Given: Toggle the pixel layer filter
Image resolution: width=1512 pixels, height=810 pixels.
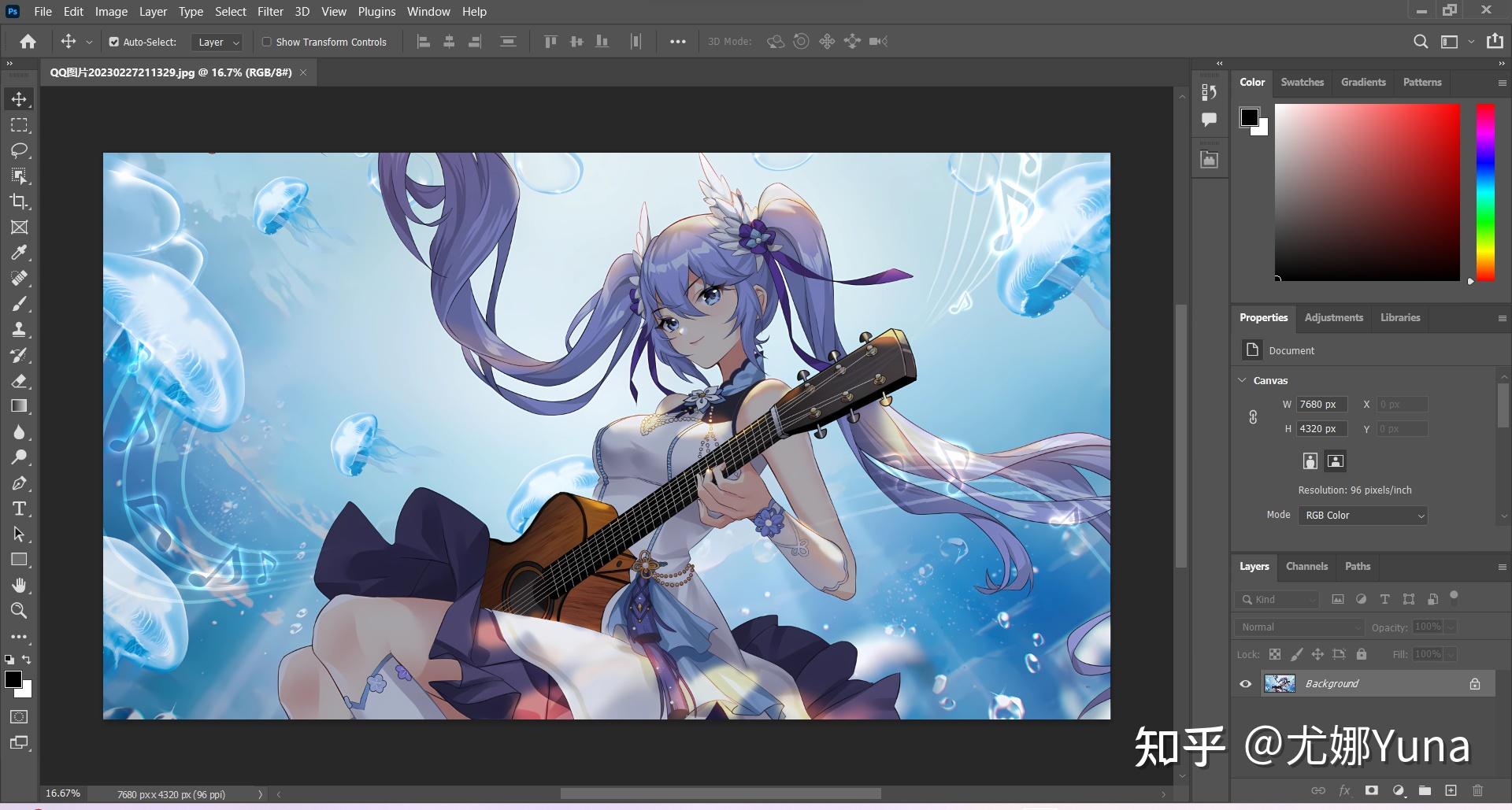Looking at the screenshot, I should pos(1338,600).
